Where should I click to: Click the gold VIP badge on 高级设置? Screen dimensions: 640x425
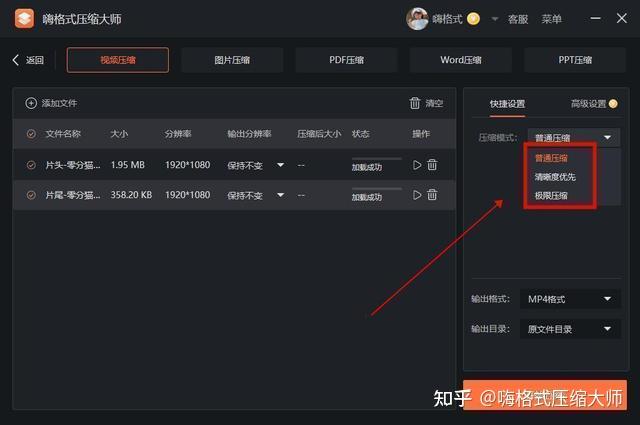pos(613,104)
